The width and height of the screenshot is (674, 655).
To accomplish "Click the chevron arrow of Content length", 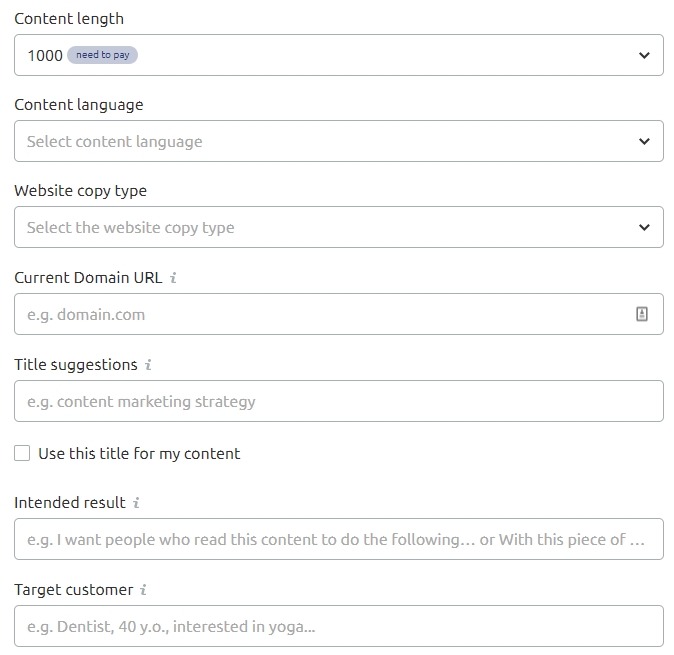I will (x=644, y=55).
